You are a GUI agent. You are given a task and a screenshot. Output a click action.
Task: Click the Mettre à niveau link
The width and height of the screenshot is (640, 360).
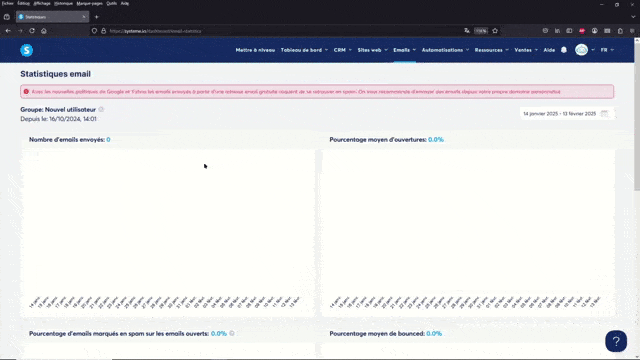coord(255,50)
